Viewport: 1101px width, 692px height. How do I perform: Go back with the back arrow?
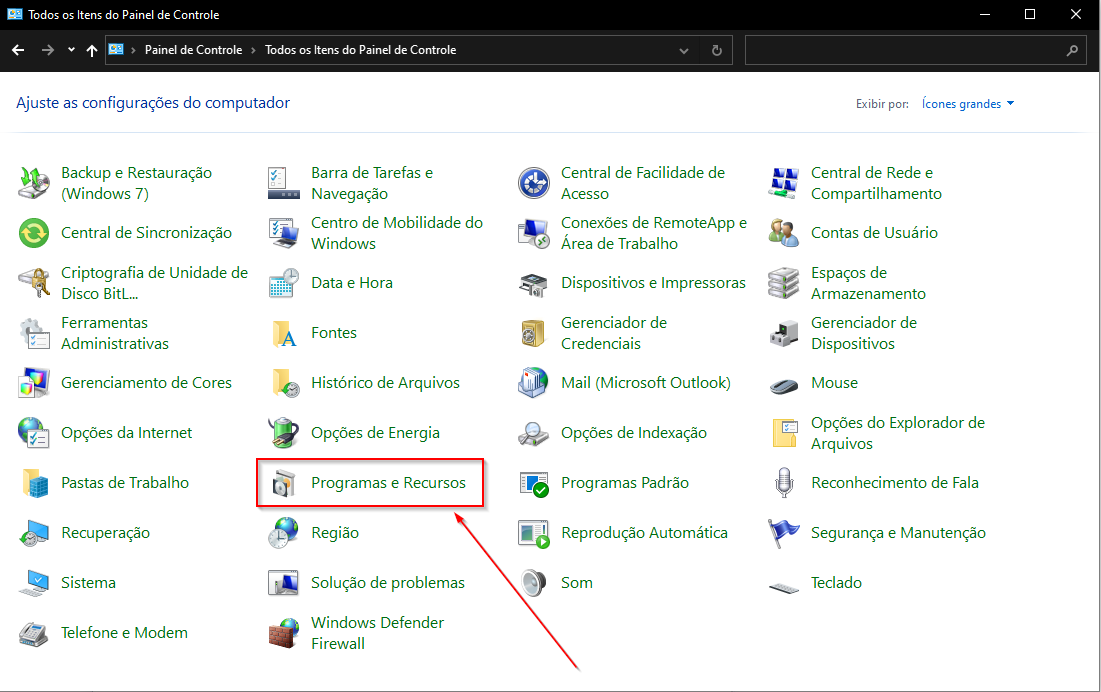point(18,50)
